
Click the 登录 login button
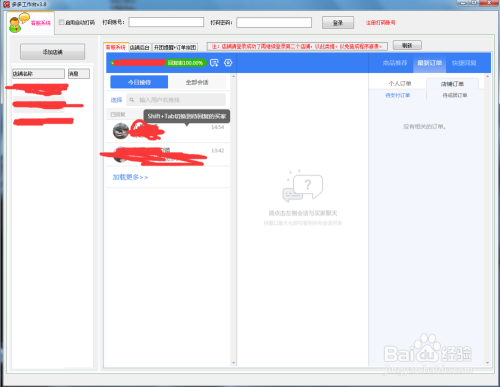[338, 23]
